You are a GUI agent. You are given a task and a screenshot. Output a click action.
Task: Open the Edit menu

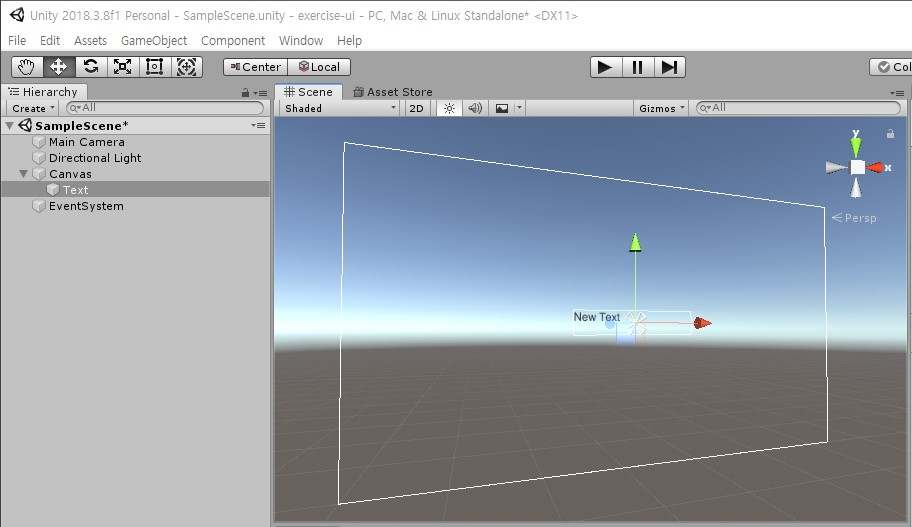(x=49, y=41)
